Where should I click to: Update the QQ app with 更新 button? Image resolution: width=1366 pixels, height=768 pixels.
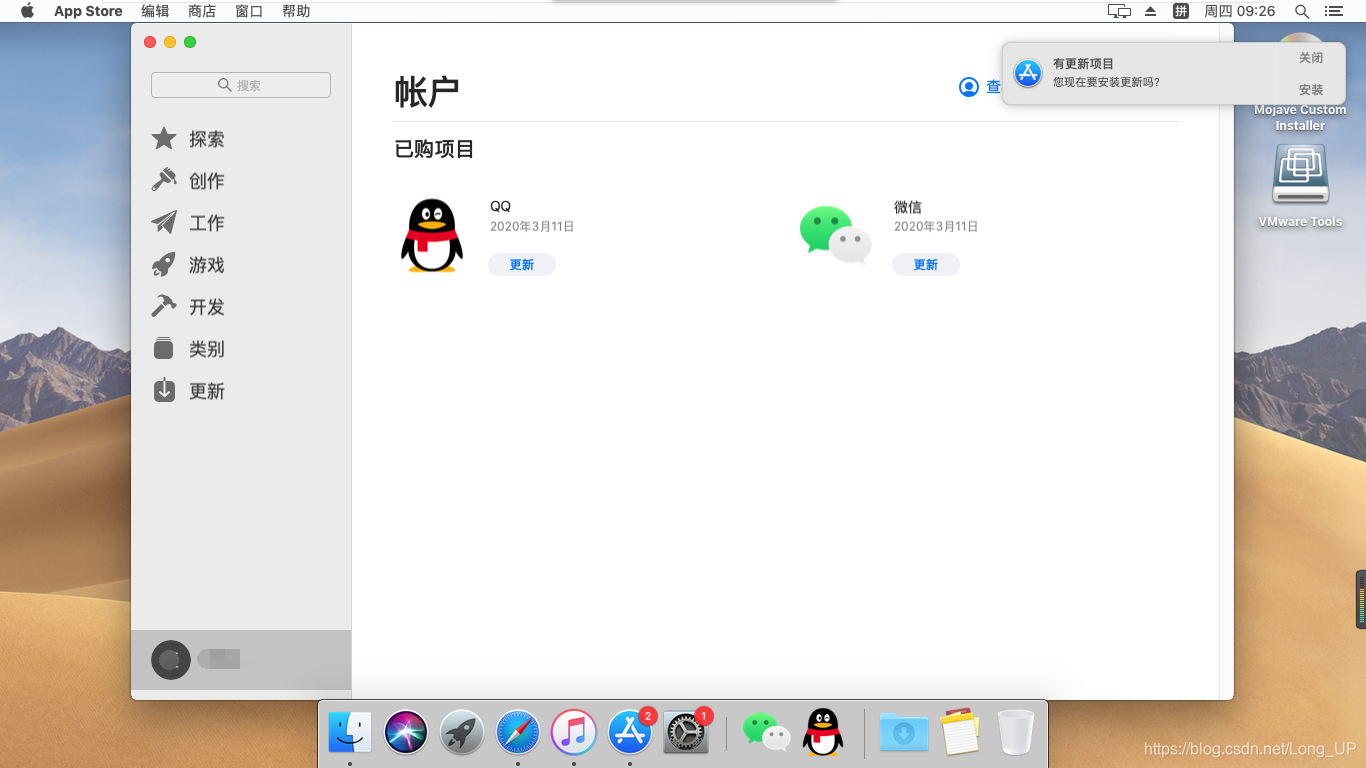click(x=522, y=265)
